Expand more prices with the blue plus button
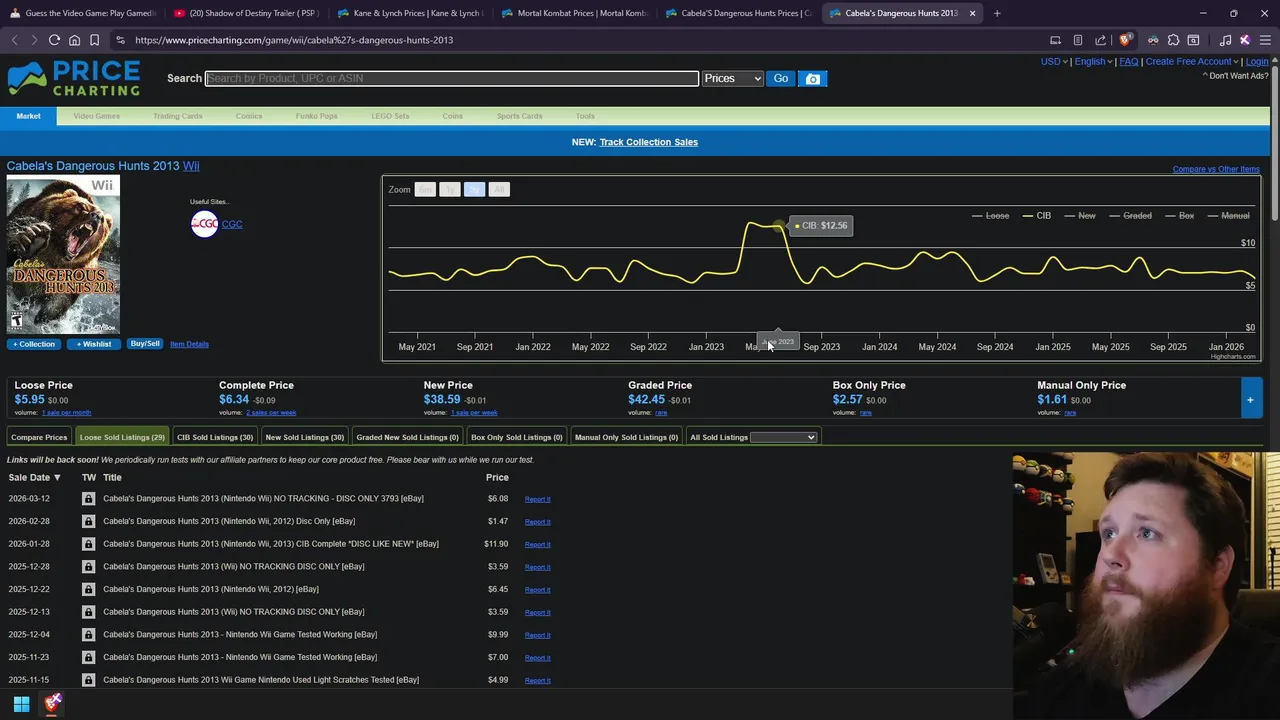The height and width of the screenshot is (720, 1280). pyautogui.click(x=1250, y=399)
